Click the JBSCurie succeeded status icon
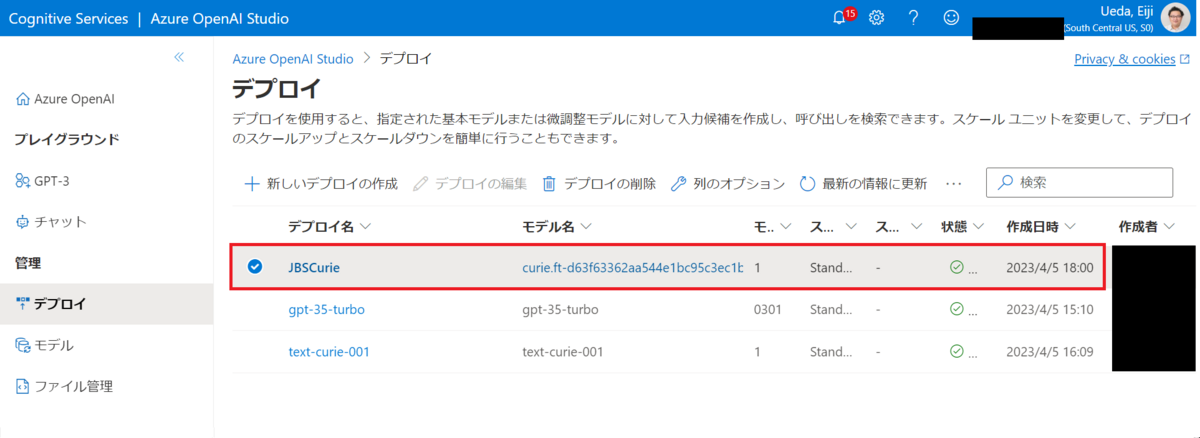 click(x=957, y=268)
